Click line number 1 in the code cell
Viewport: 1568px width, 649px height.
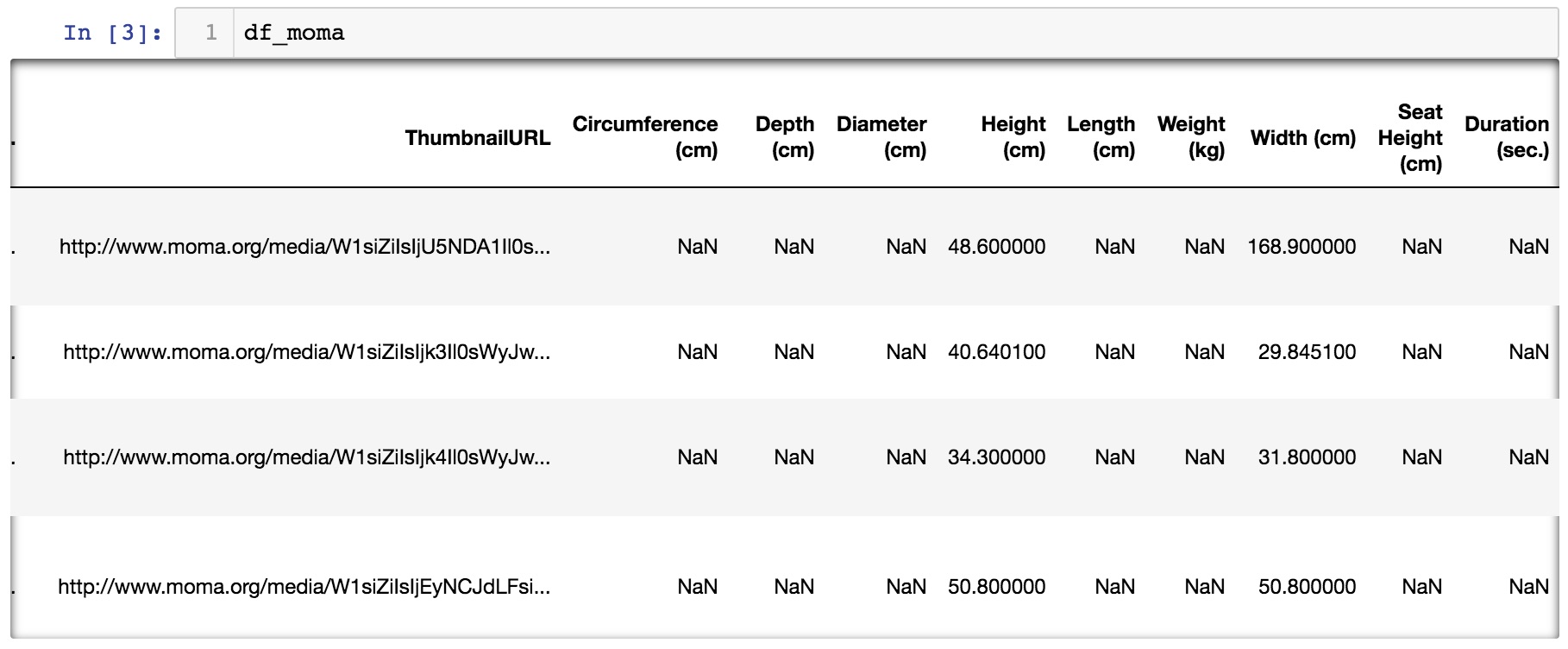(x=210, y=33)
